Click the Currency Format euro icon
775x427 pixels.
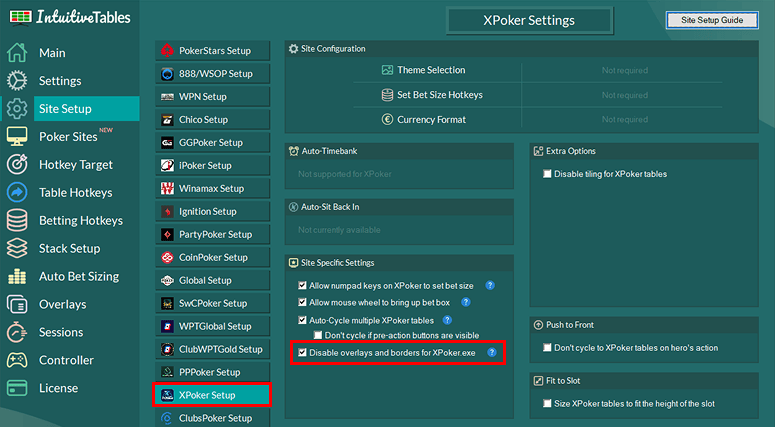pyautogui.click(x=388, y=119)
